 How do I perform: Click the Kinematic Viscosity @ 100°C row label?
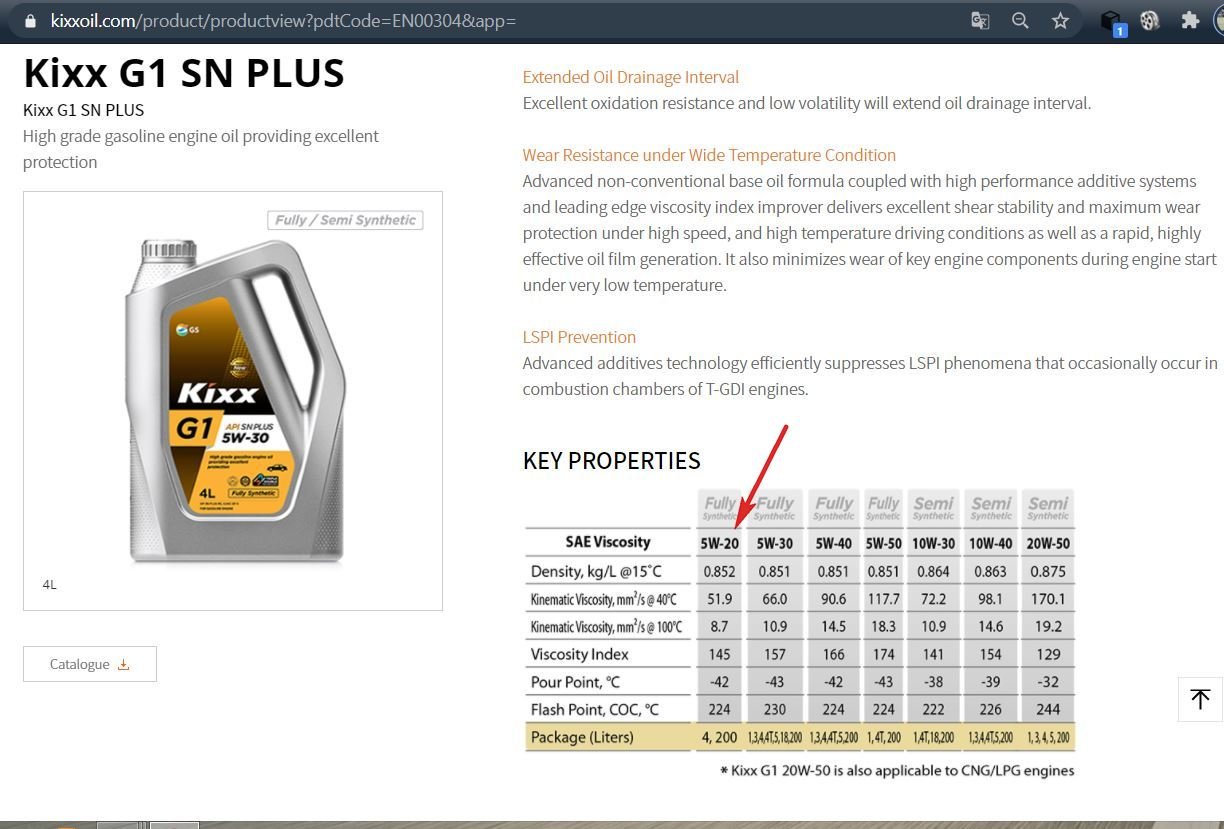click(606, 627)
